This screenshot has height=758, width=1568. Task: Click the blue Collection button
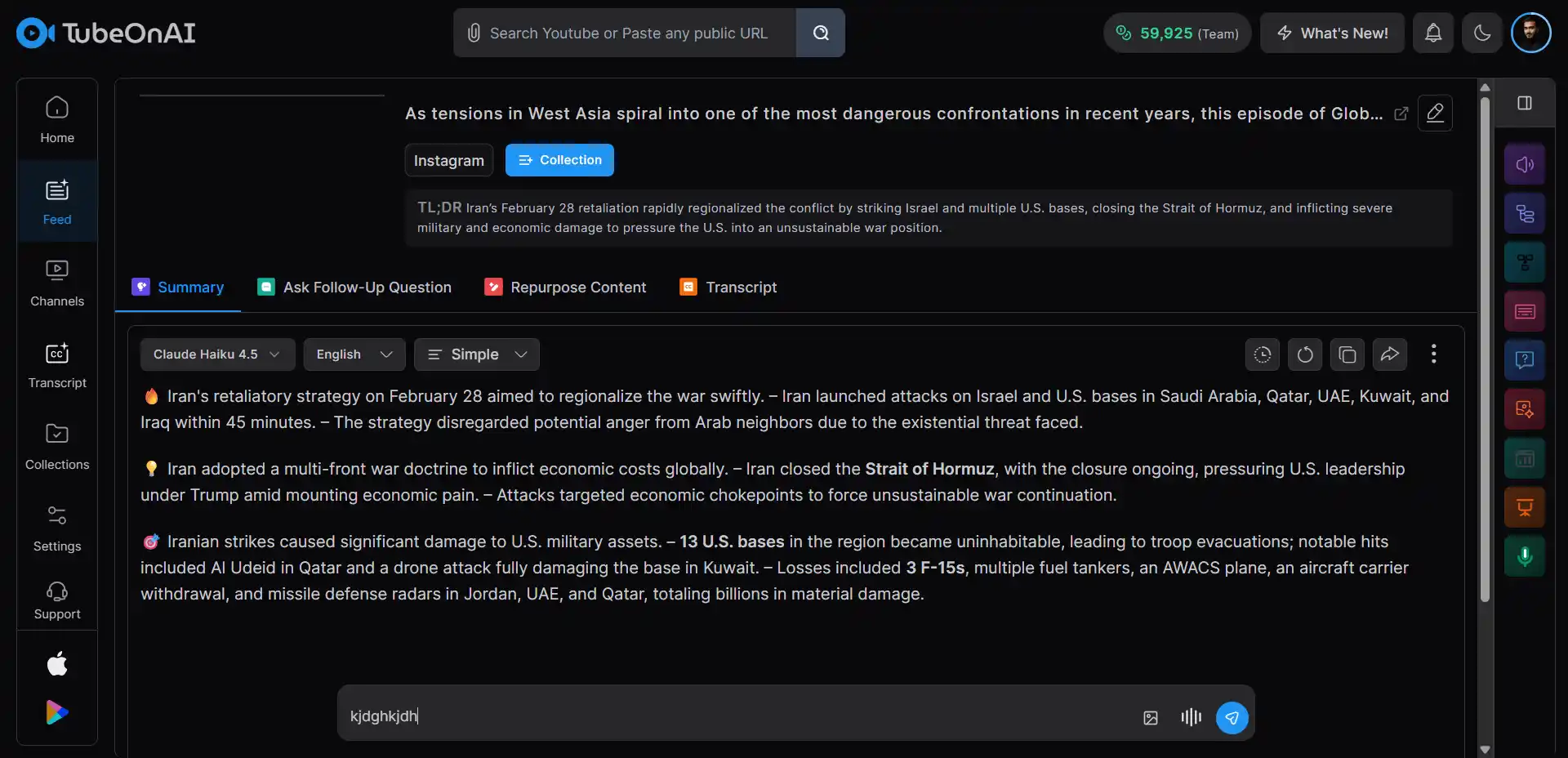point(559,160)
